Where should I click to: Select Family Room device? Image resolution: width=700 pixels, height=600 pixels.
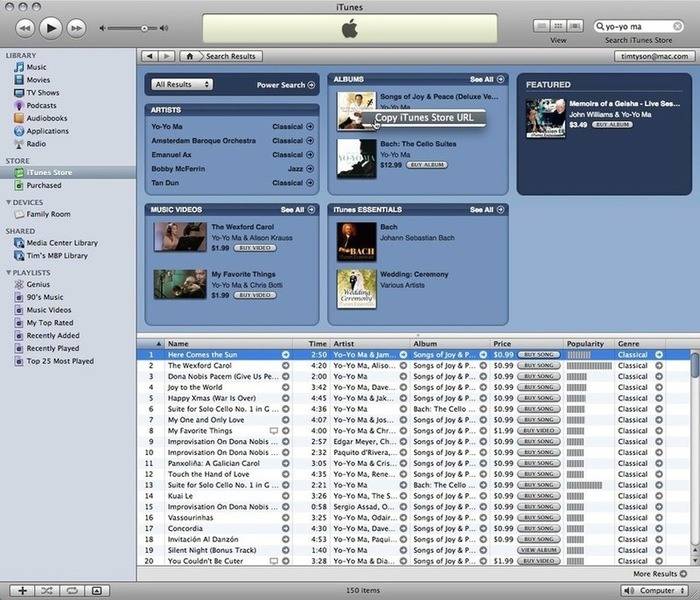point(48,214)
